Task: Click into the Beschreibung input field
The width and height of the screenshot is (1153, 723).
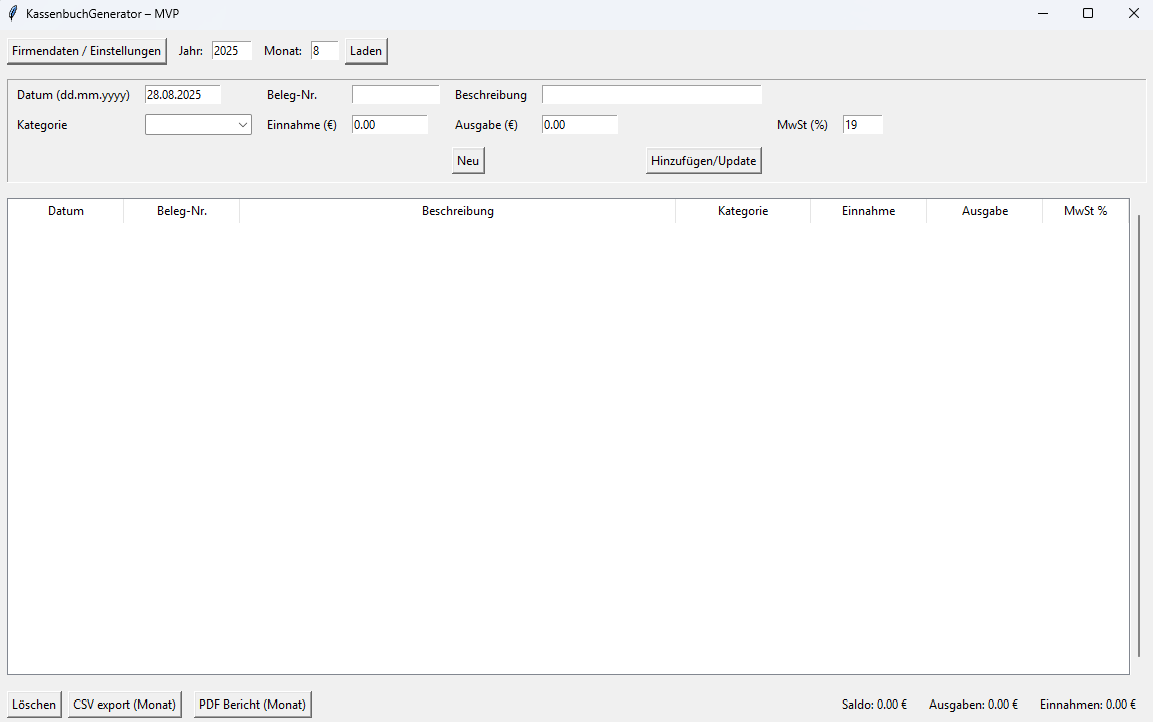Action: pos(651,95)
